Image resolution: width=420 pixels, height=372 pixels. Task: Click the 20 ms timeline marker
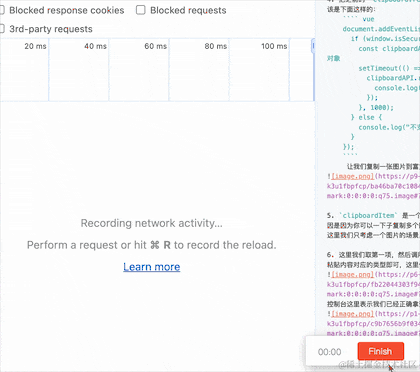point(35,46)
